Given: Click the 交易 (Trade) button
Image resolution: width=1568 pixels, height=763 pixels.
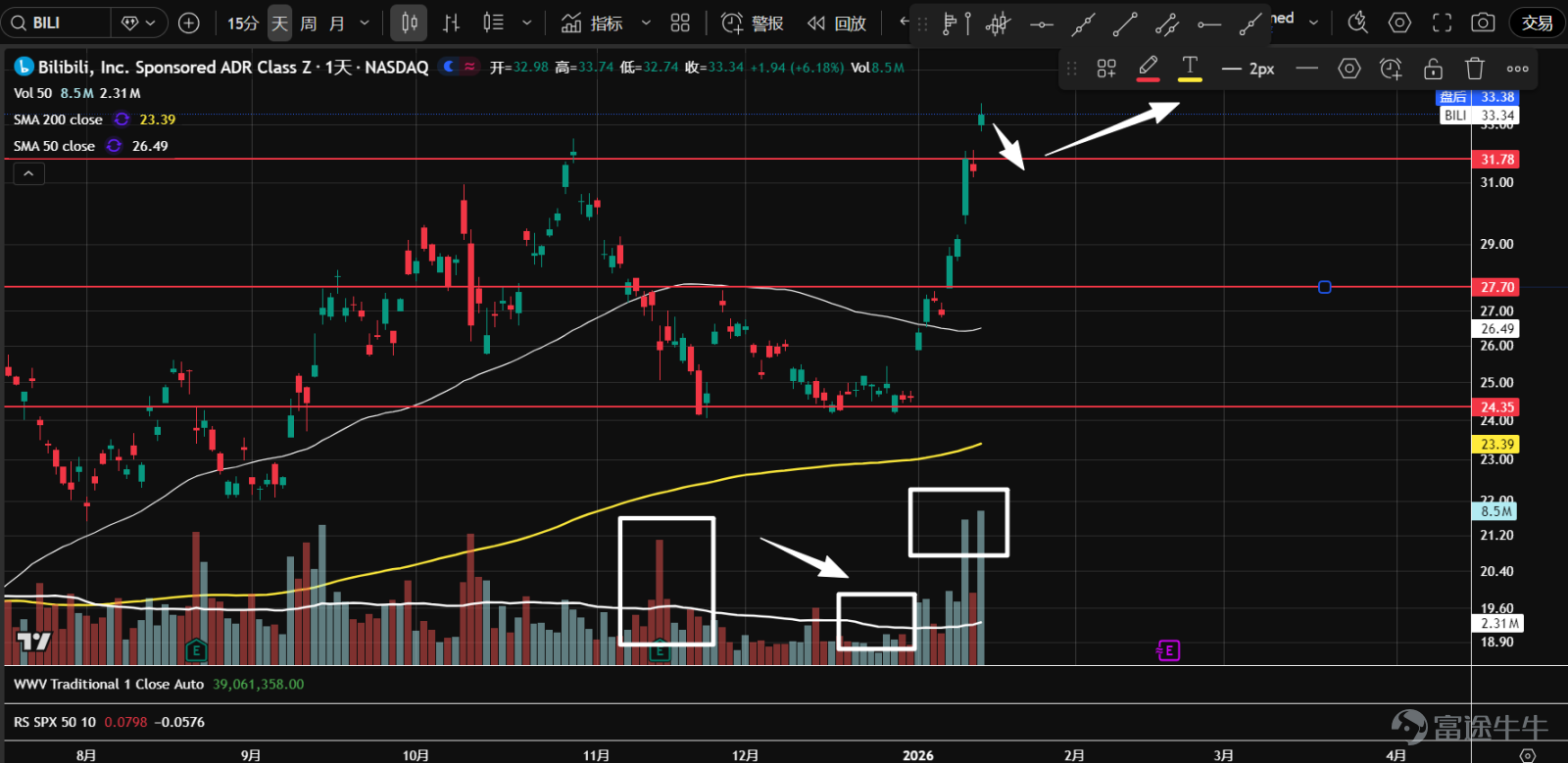Looking at the screenshot, I should click(x=1537, y=23).
